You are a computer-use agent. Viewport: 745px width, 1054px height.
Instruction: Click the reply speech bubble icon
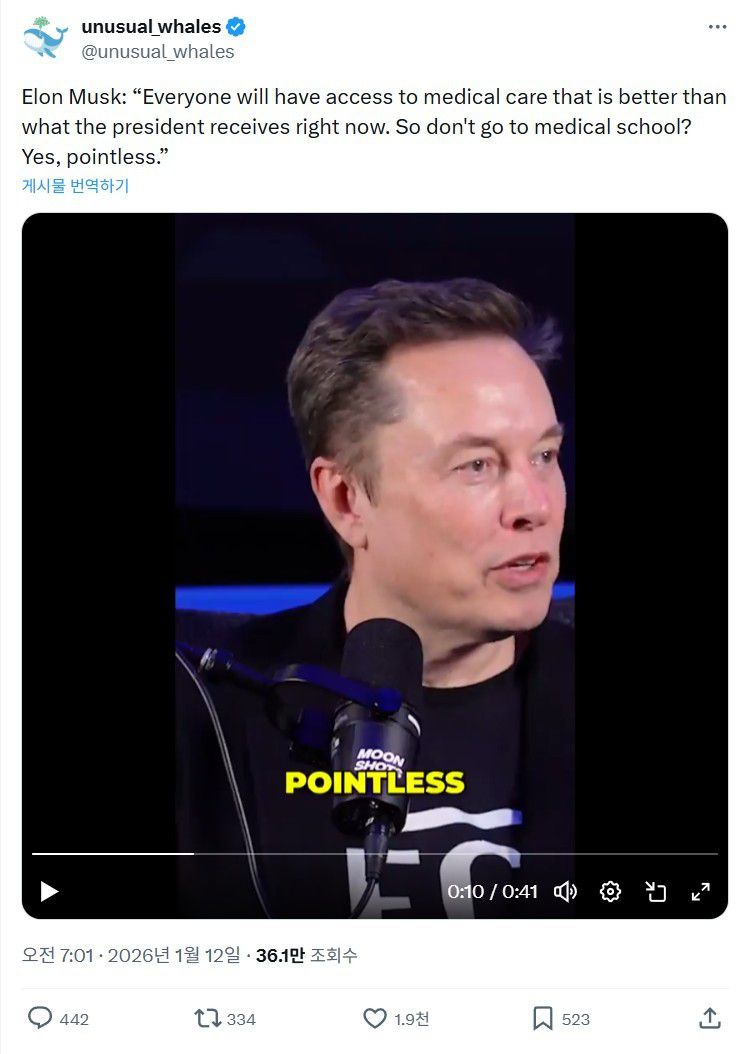(40, 1018)
